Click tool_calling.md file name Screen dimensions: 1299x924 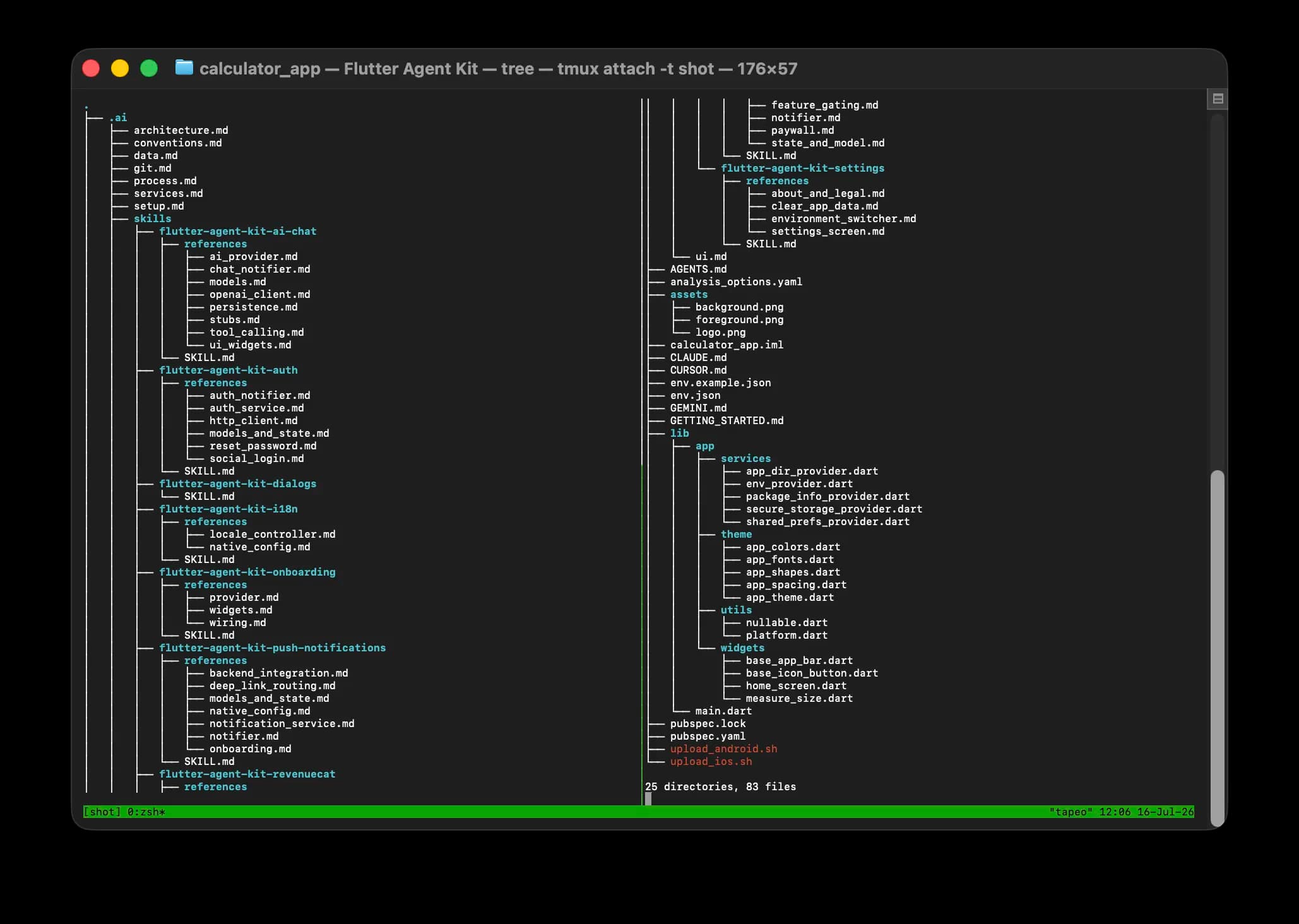(x=257, y=332)
